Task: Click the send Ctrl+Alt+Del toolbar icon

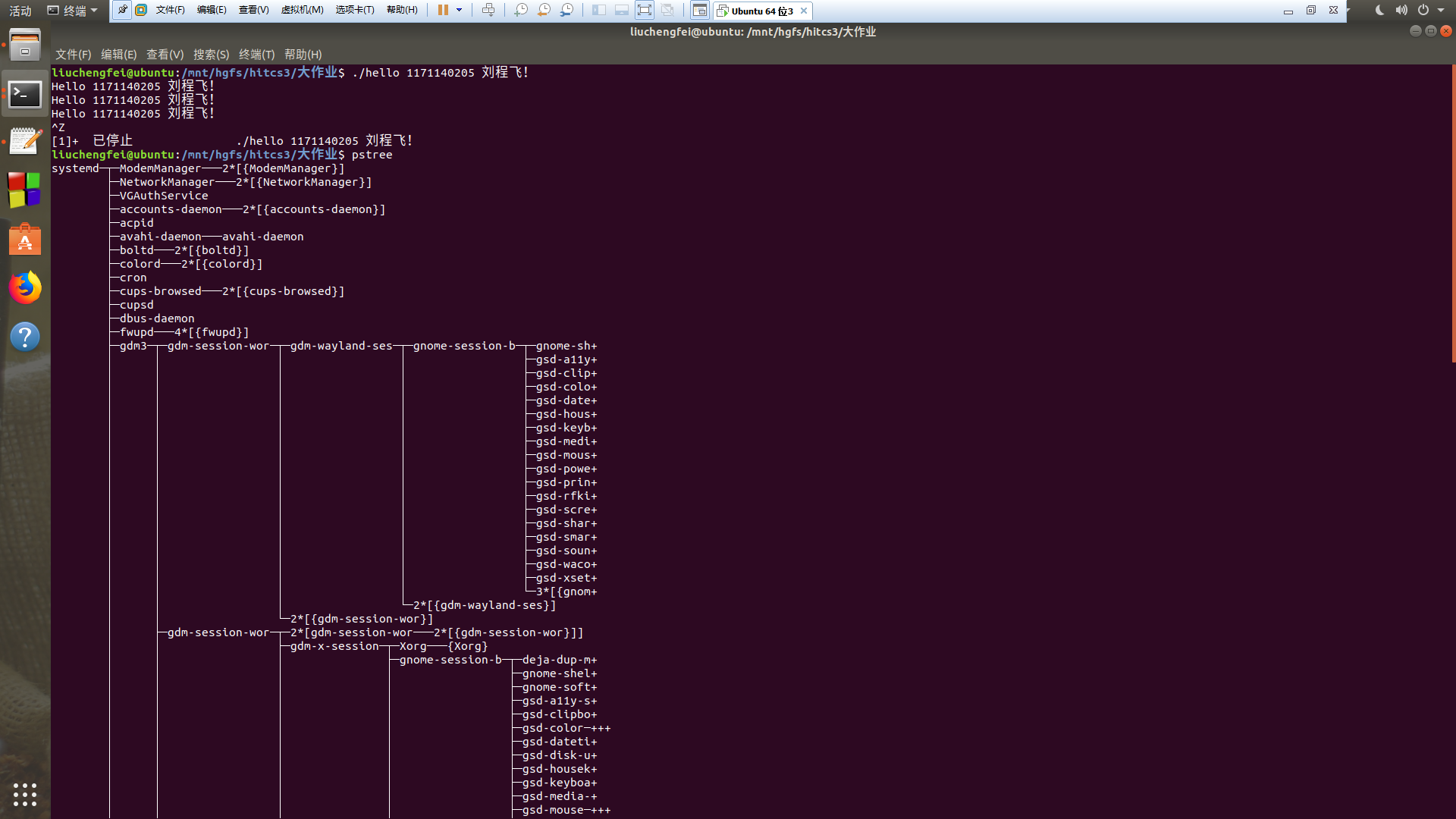Action: point(488,11)
